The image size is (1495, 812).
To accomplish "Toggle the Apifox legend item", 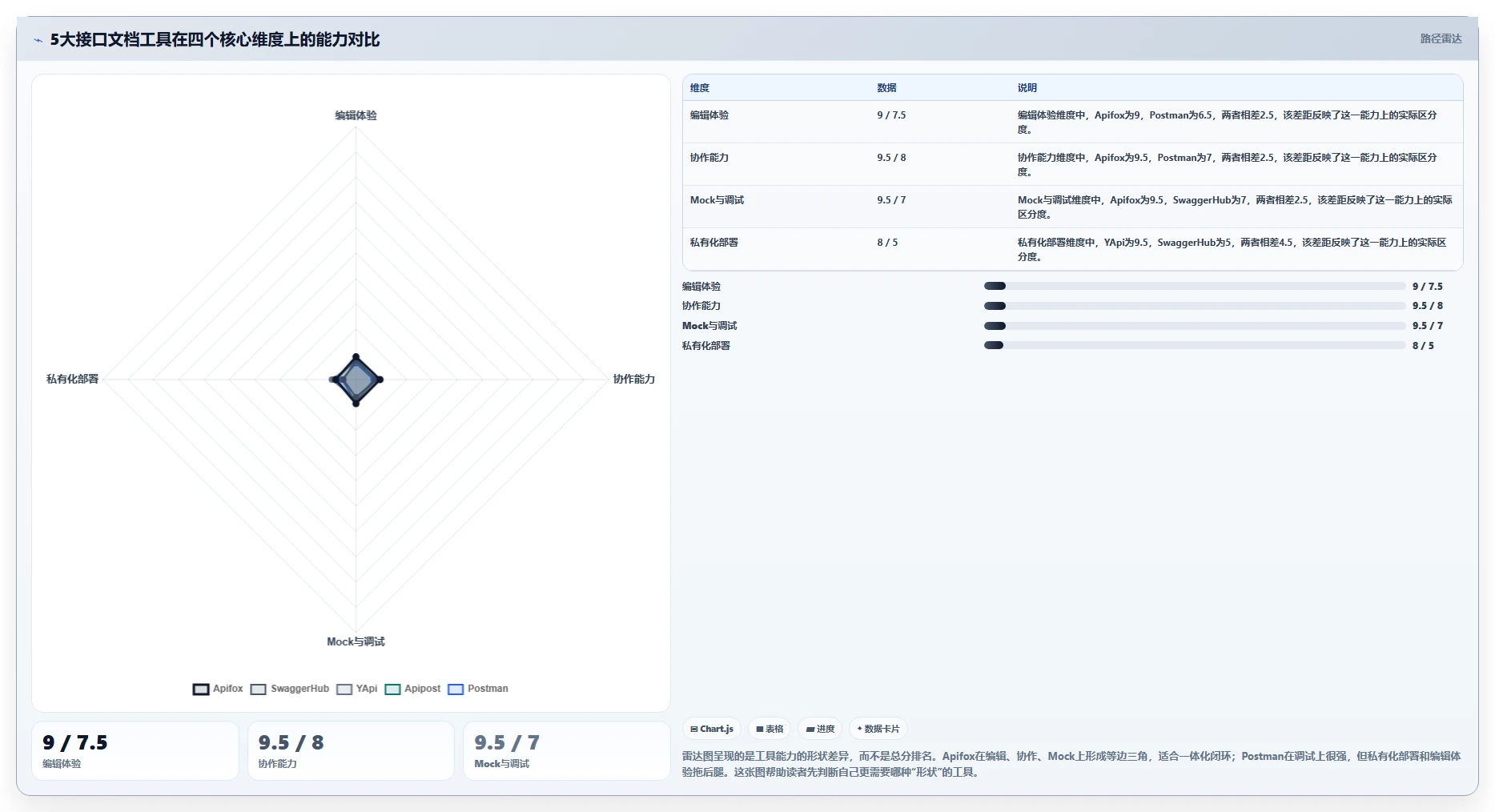I will [218, 689].
